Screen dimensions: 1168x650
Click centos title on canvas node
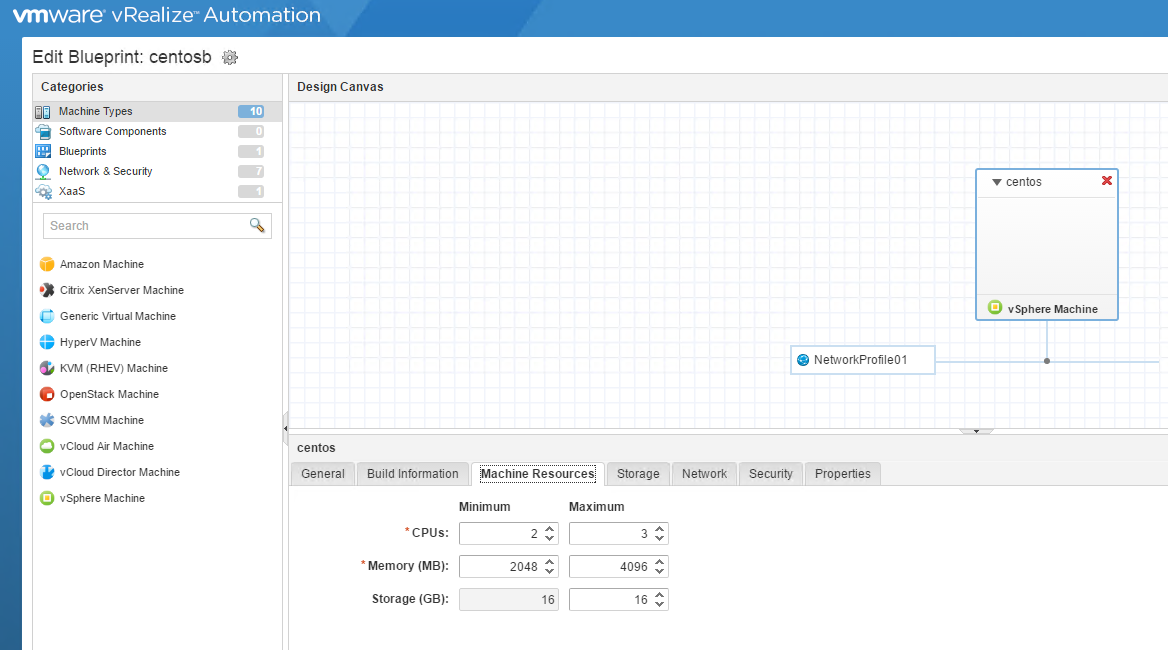[x=1023, y=182]
